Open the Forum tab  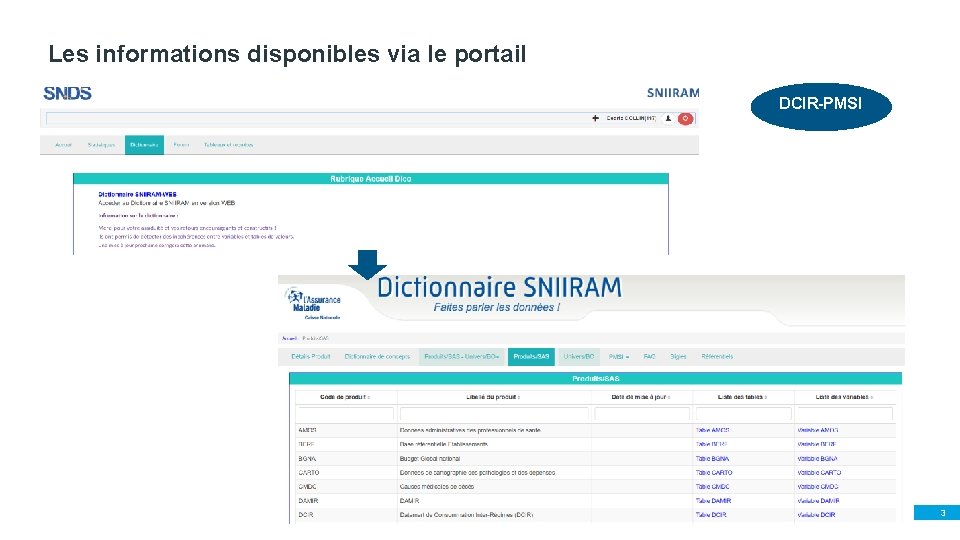point(181,145)
